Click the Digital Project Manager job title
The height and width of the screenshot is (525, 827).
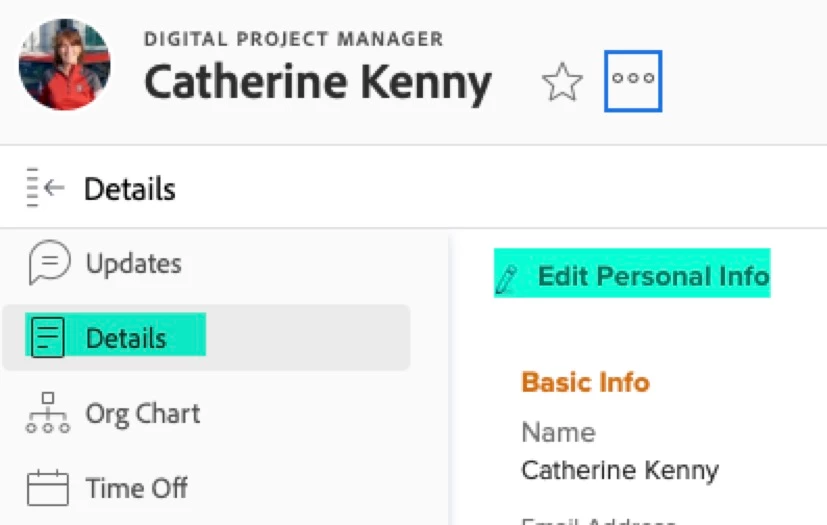[x=293, y=40]
